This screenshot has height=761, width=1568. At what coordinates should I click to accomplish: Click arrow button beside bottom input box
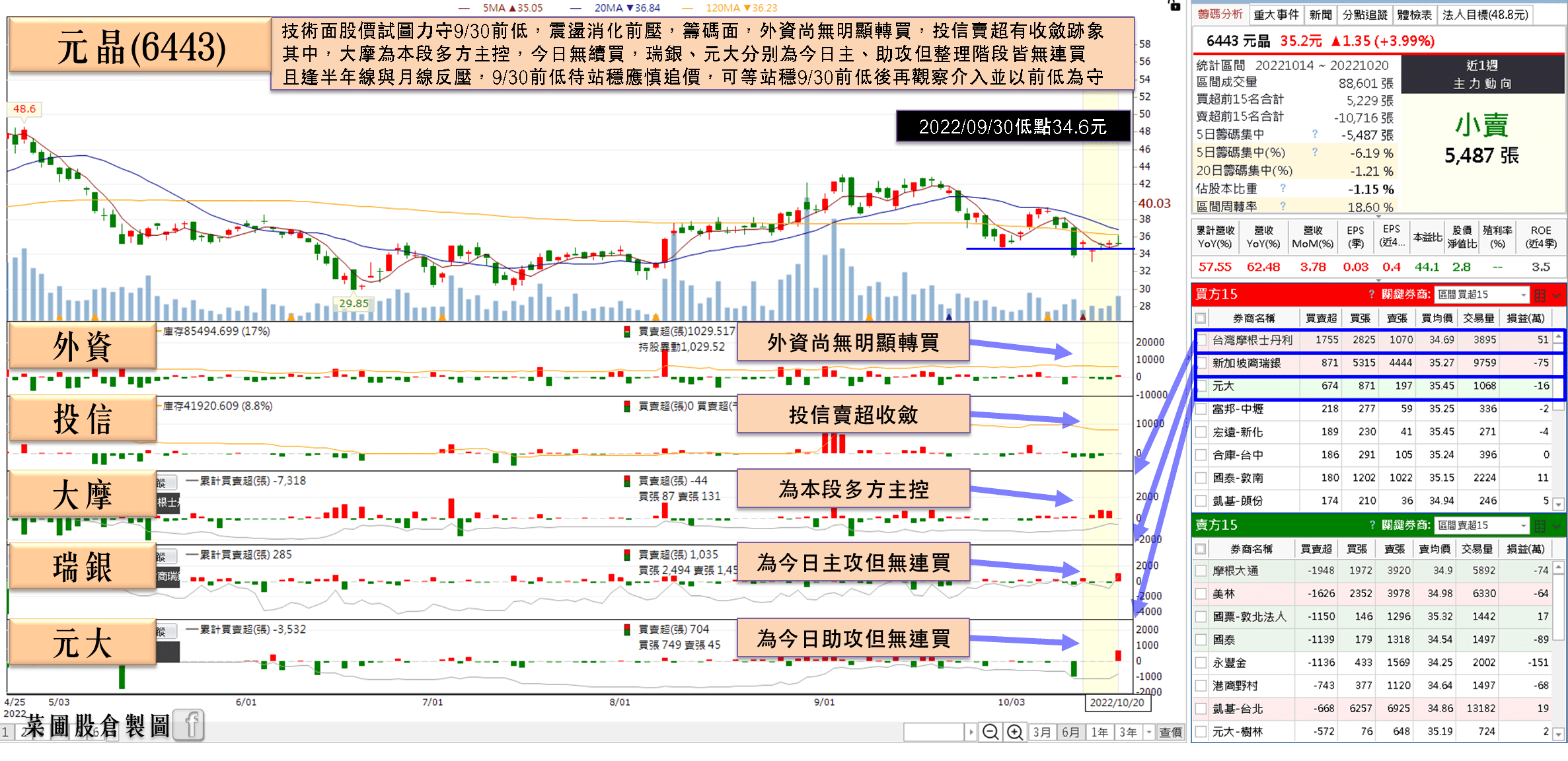click(971, 732)
